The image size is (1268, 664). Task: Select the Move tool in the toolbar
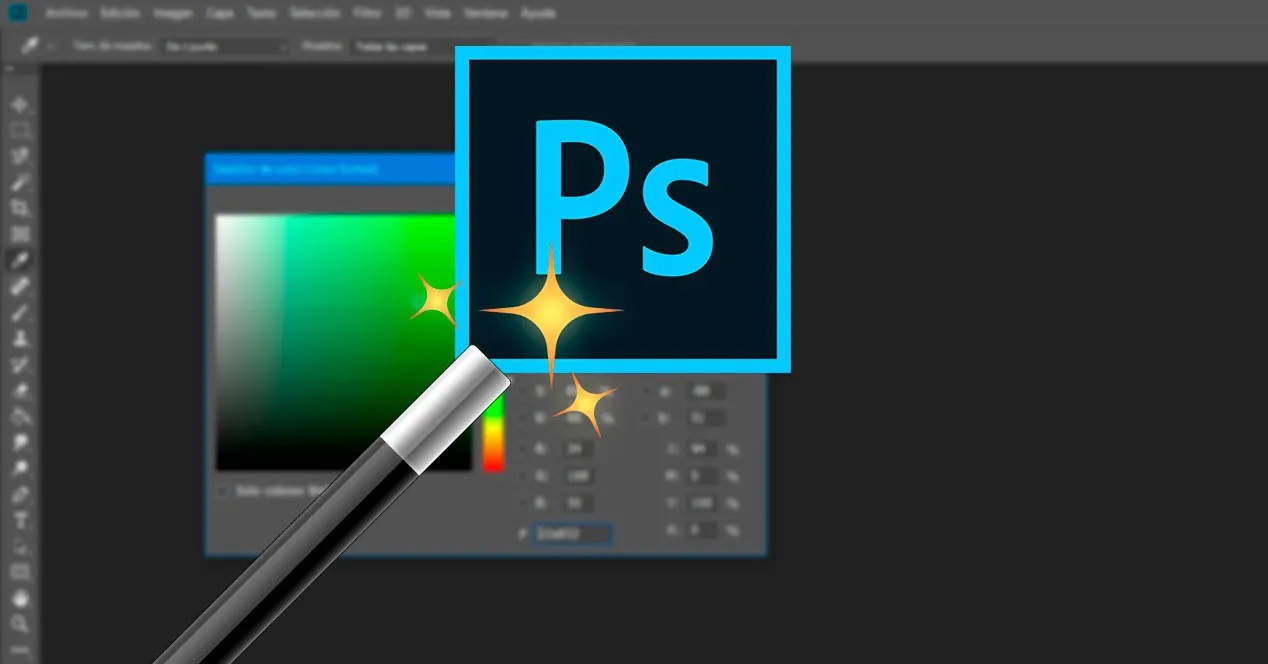coord(20,104)
